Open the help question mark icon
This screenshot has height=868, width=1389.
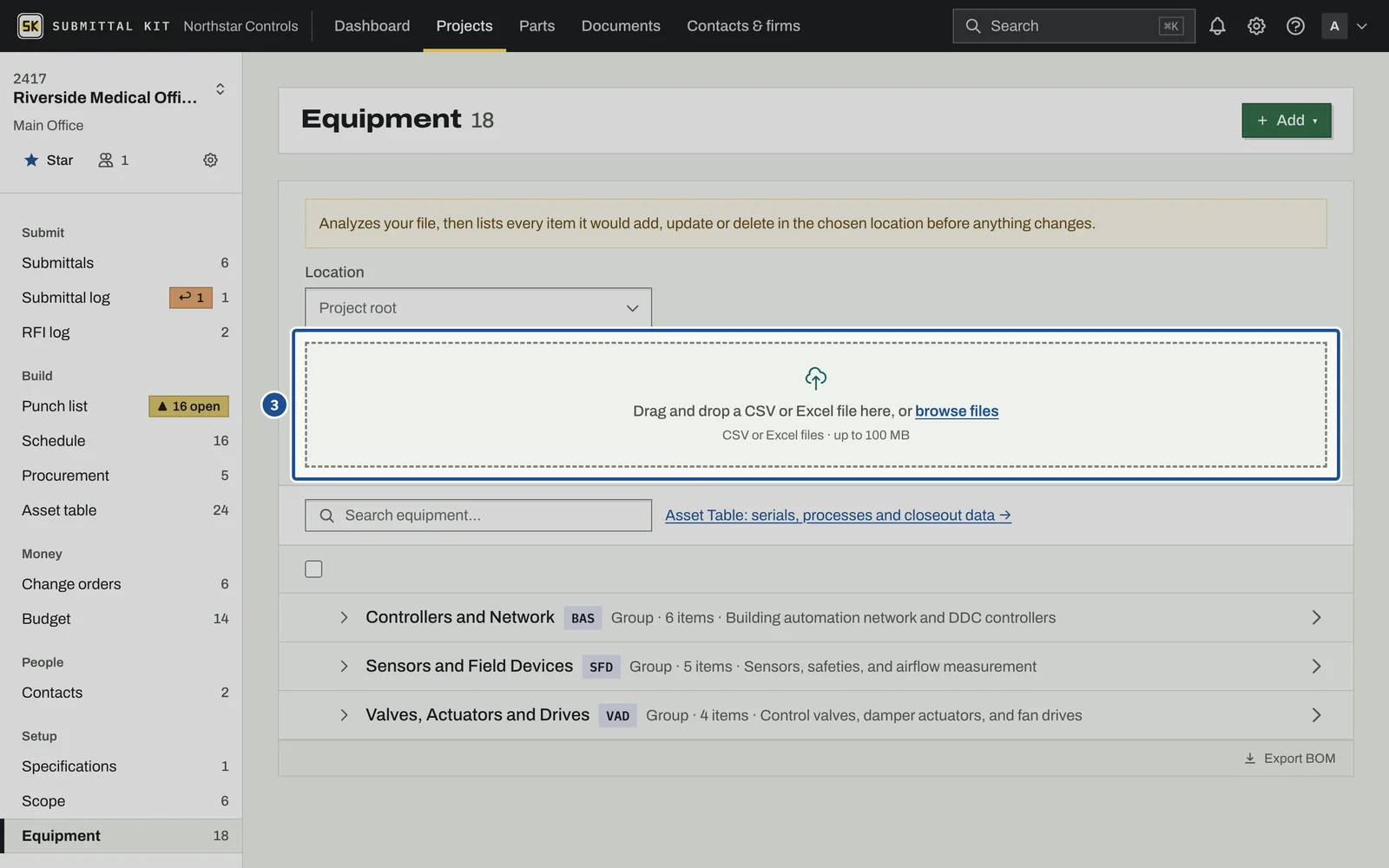point(1295,26)
